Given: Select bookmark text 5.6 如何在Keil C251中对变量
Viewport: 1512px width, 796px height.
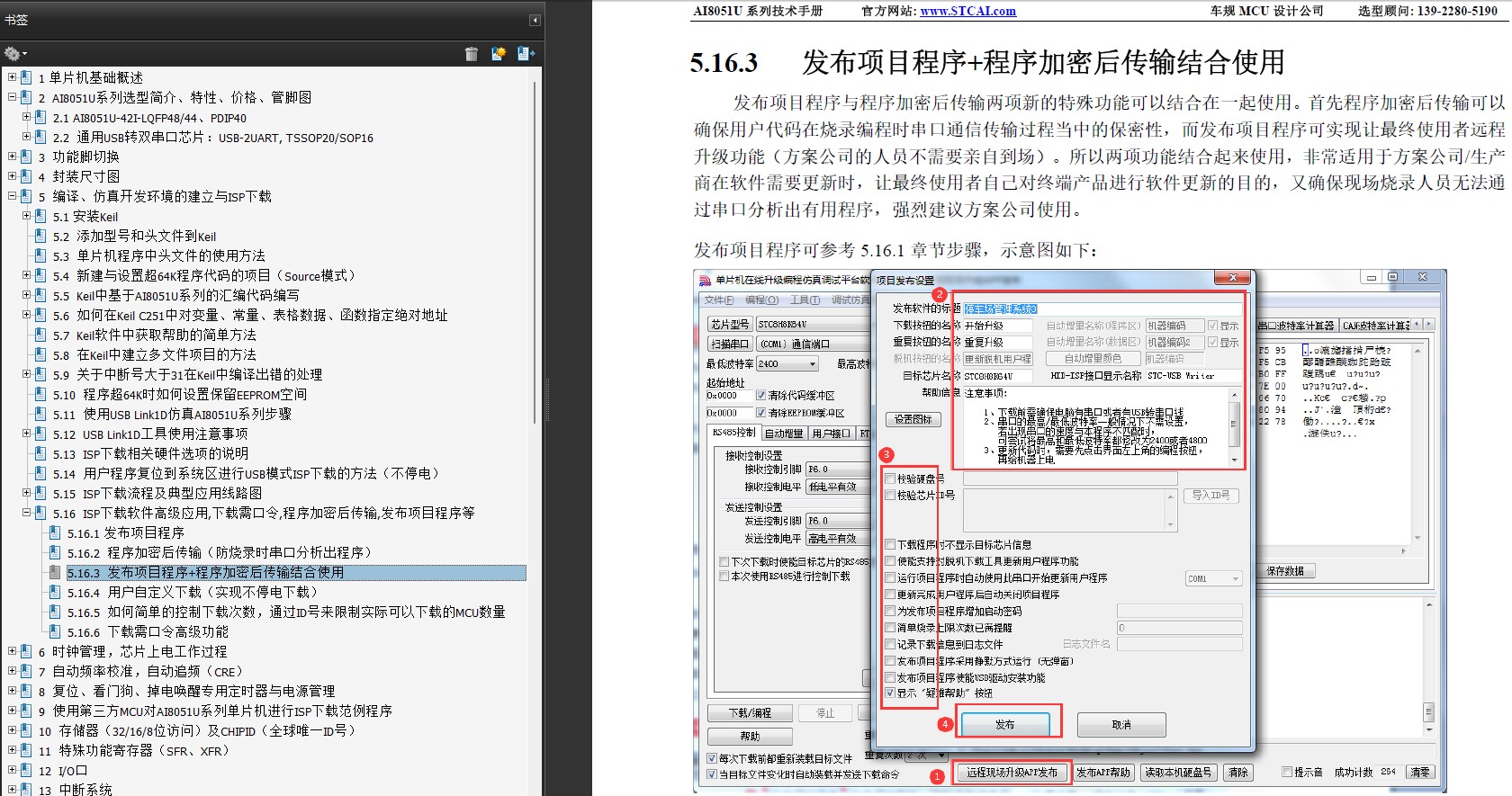Looking at the screenshot, I should click(250, 315).
